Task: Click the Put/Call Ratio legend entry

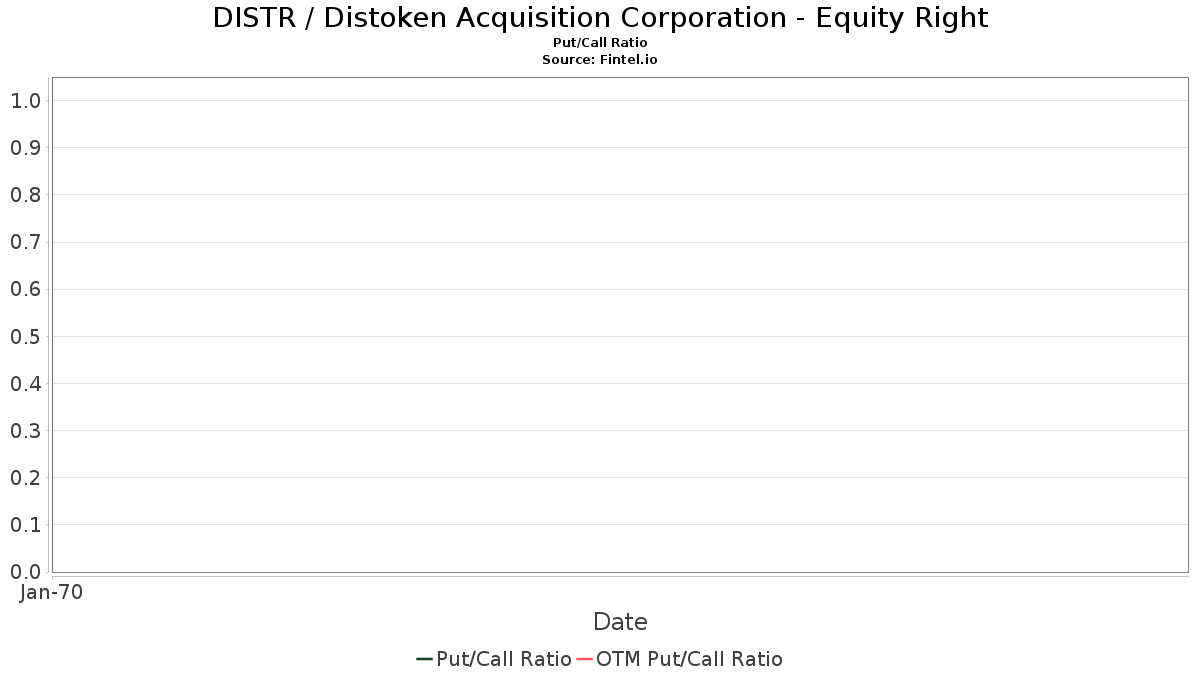Action: coord(494,659)
